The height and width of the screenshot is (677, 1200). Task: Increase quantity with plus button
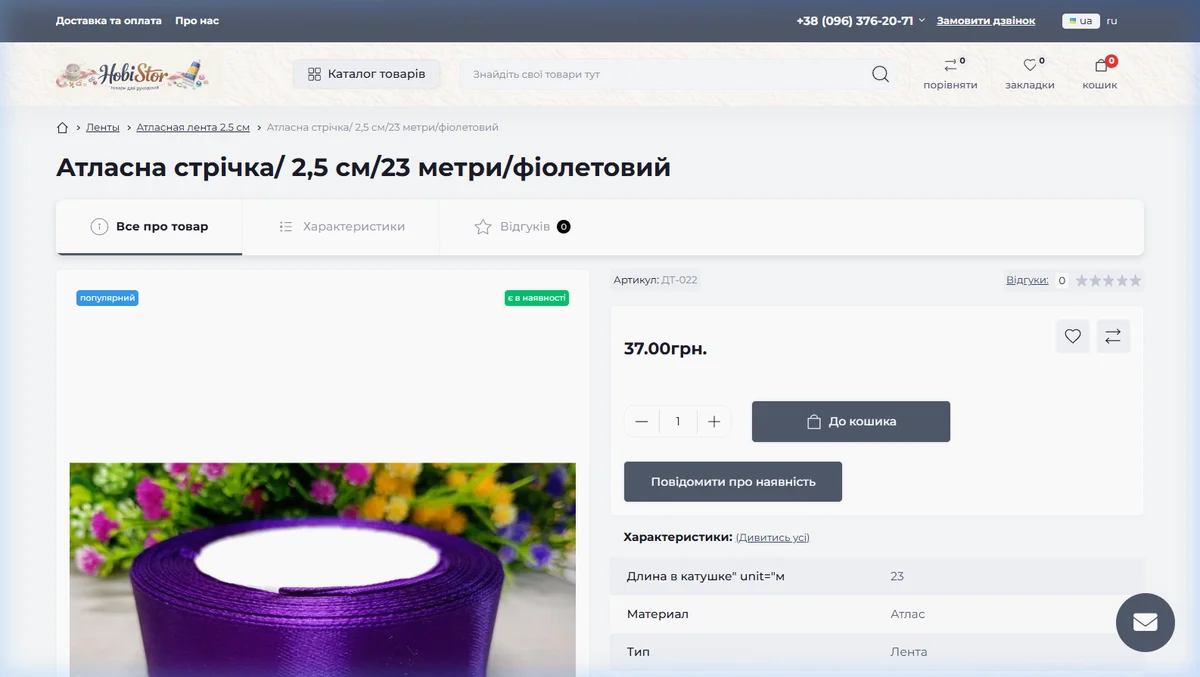point(714,422)
